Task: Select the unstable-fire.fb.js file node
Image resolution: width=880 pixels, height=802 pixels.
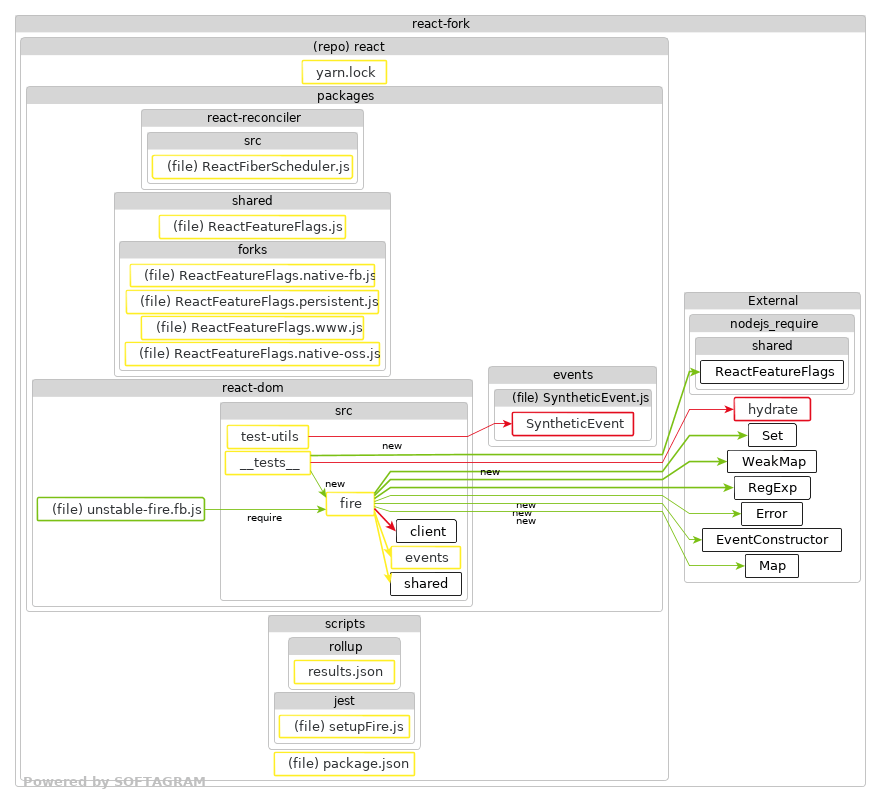Action: pos(120,509)
